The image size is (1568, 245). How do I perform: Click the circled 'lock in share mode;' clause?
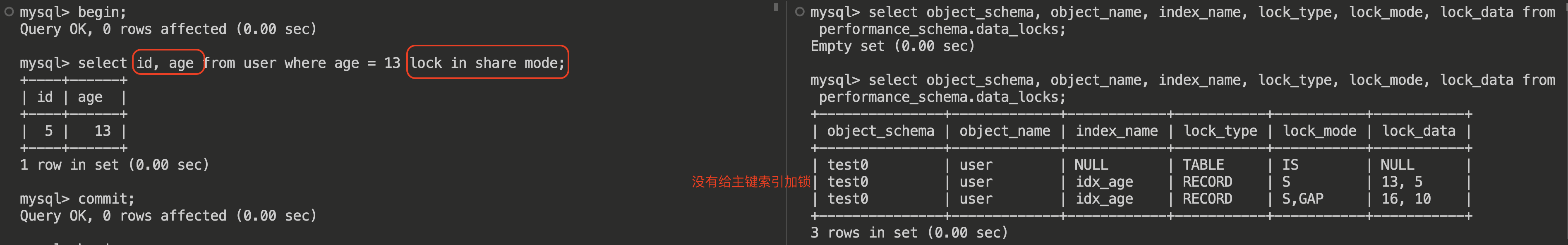[x=487, y=63]
